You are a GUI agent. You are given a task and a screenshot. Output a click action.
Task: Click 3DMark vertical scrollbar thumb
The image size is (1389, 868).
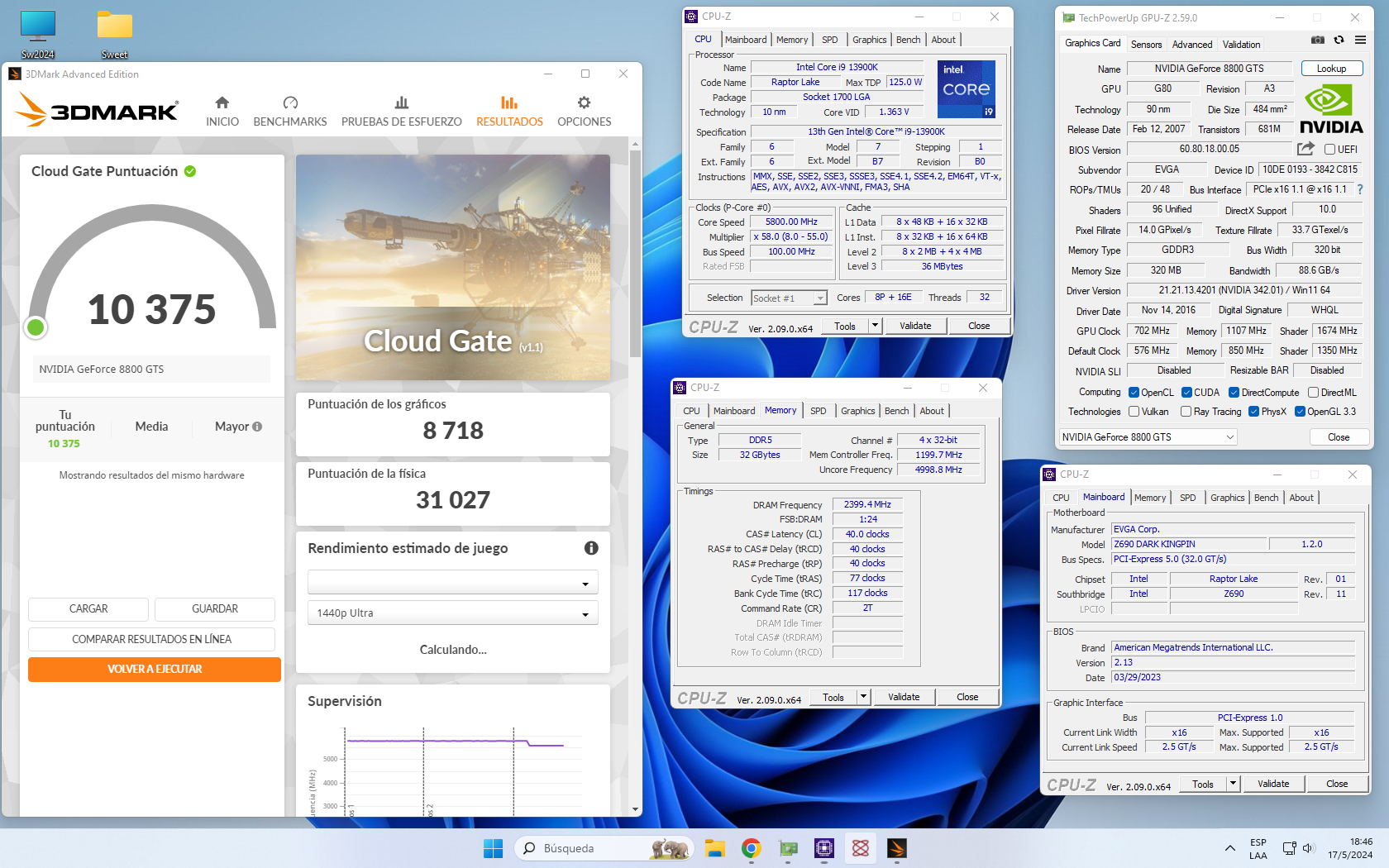(x=635, y=253)
